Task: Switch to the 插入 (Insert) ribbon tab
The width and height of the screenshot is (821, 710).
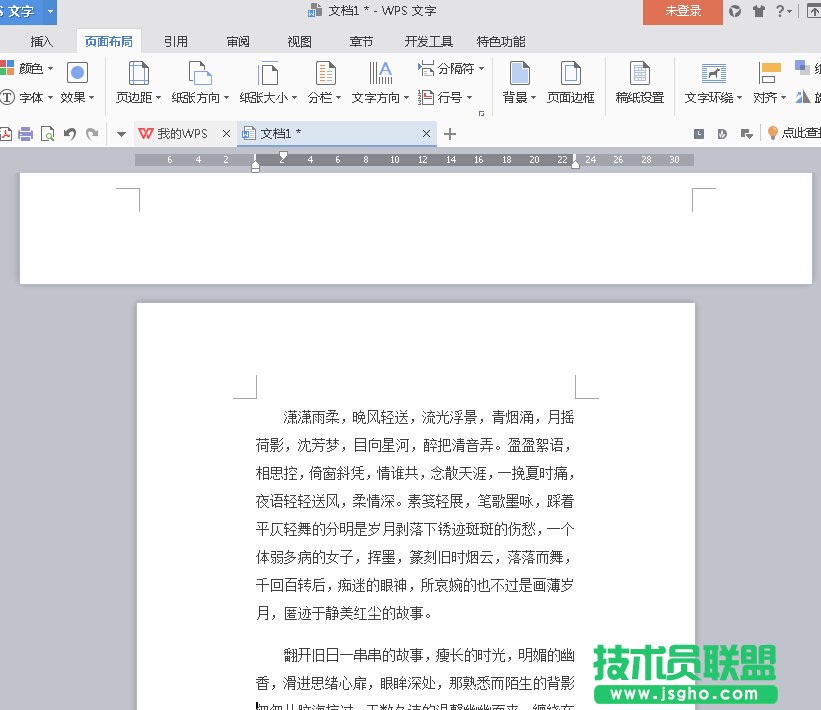Action: 42,41
